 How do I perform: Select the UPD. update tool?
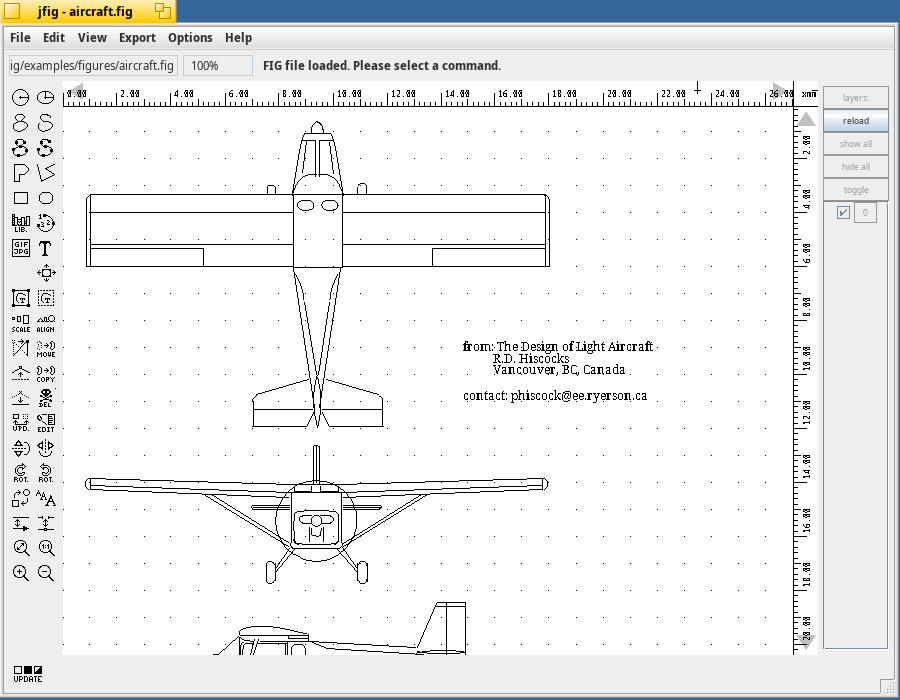(21, 423)
